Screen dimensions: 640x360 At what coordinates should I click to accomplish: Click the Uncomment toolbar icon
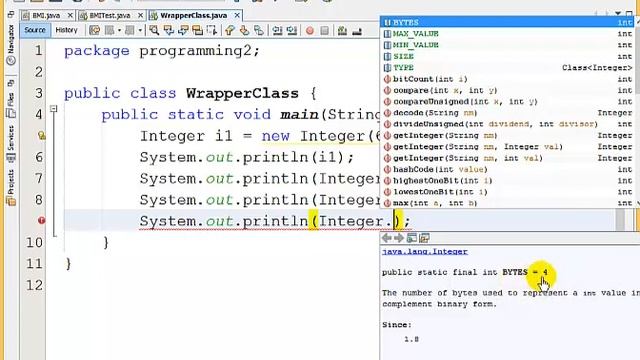pyautogui.click(x=357, y=30)
